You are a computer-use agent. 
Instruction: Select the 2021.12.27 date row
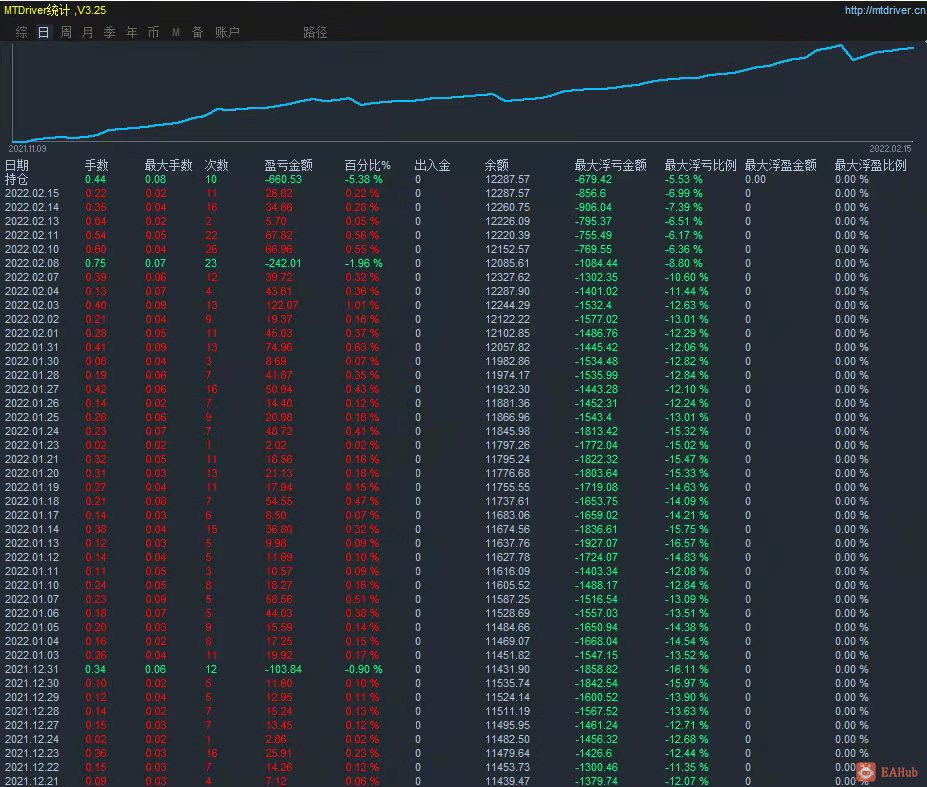coord(32,725)
